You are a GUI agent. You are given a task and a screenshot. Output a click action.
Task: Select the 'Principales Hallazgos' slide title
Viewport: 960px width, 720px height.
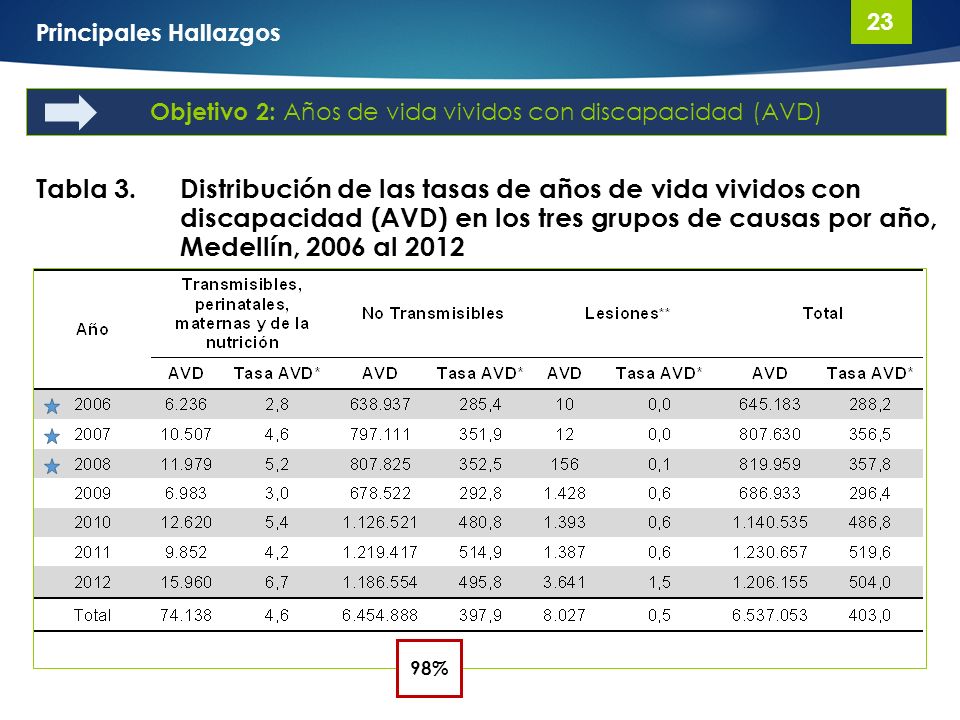tap(158, 32)
